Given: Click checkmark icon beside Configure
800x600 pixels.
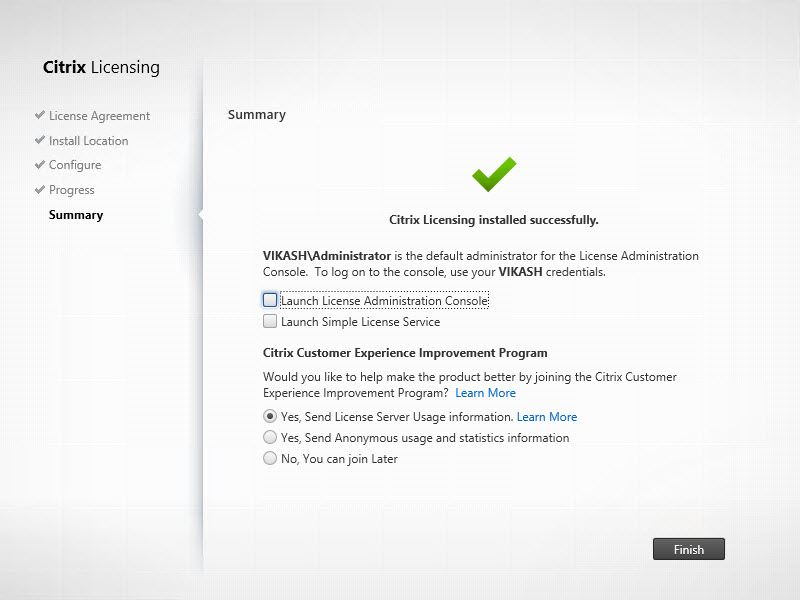Looking at the screenshot, I should pos(40,164).
